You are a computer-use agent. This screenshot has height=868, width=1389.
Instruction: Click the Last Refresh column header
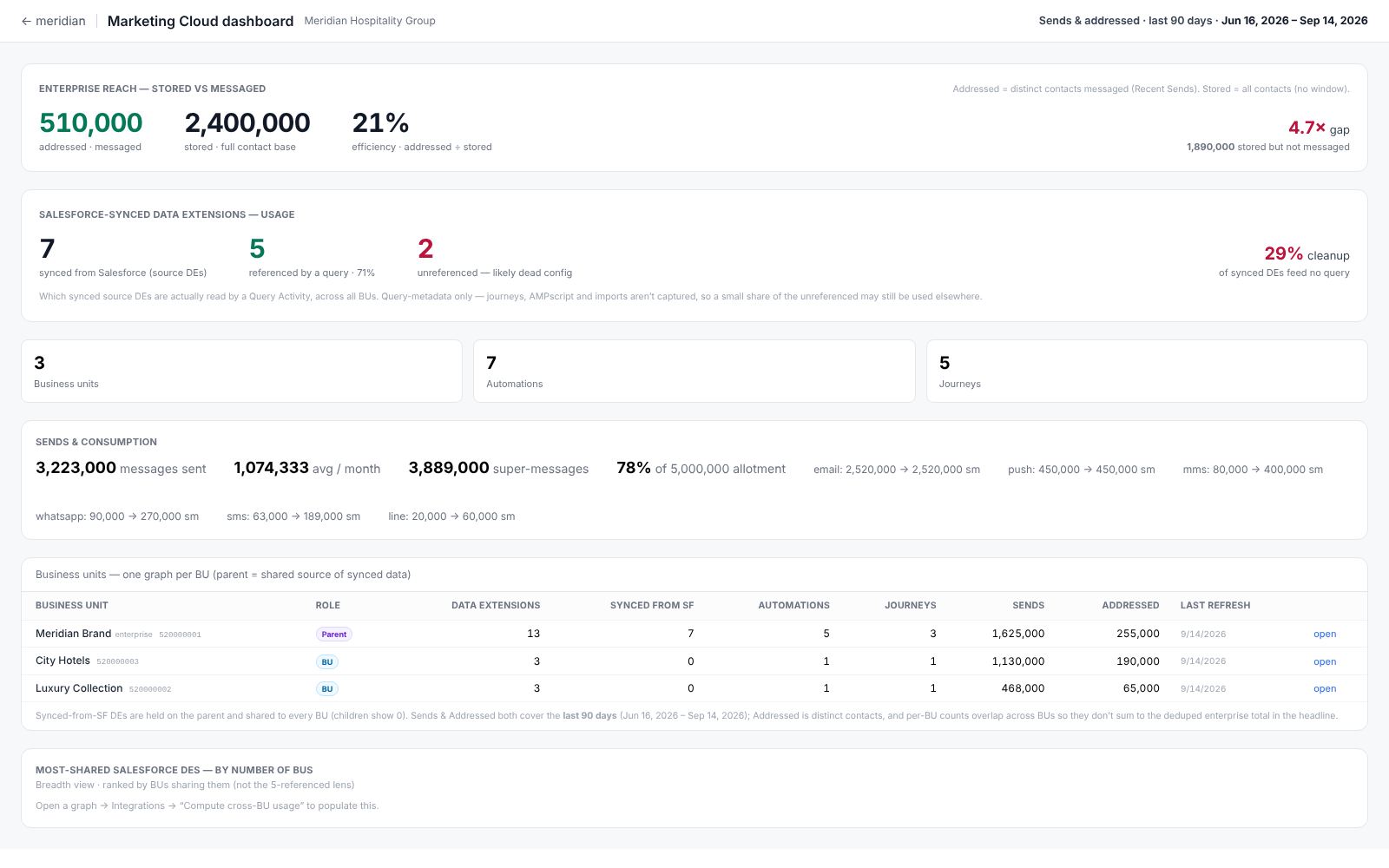1215,606
